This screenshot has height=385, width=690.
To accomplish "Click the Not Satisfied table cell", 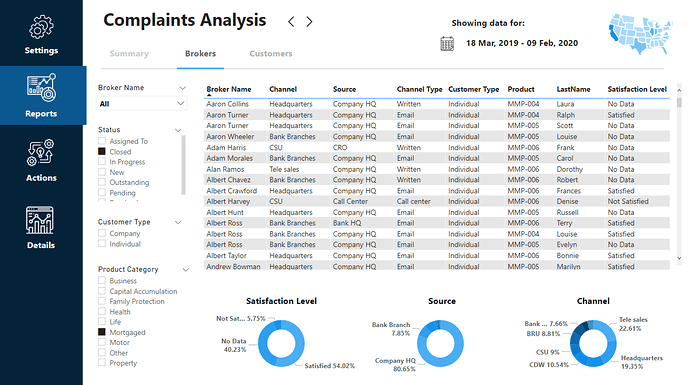I will (x=628, y=202).
